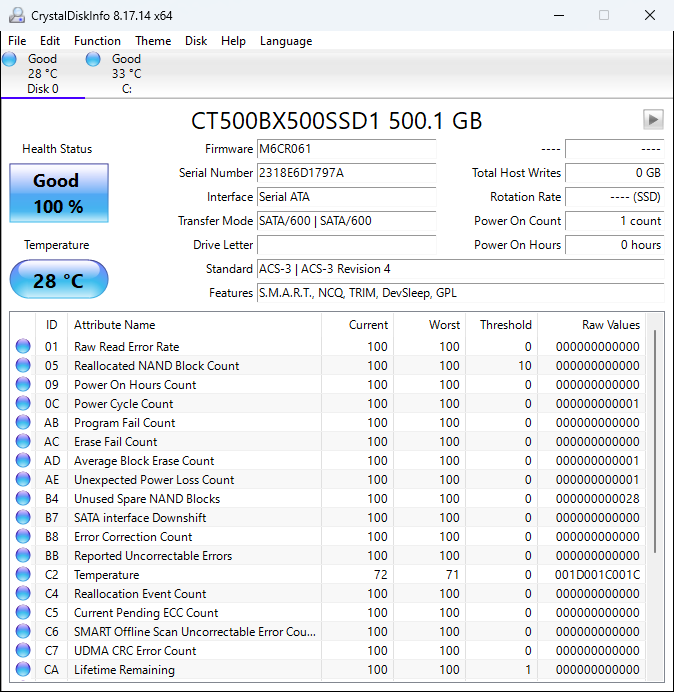
Task: Click status orb for Raw Read Error Rate
Action: [x=23, y=347]
